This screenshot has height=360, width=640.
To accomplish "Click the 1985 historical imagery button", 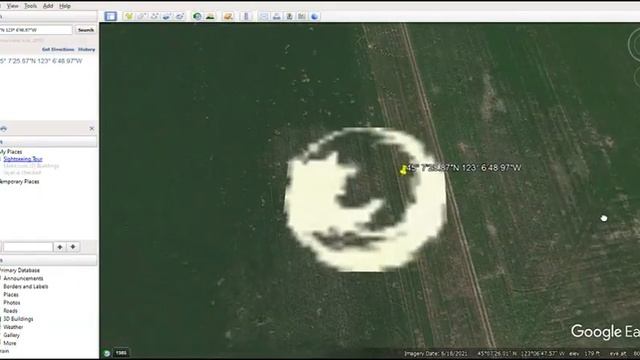I will (x=121, y=353).
